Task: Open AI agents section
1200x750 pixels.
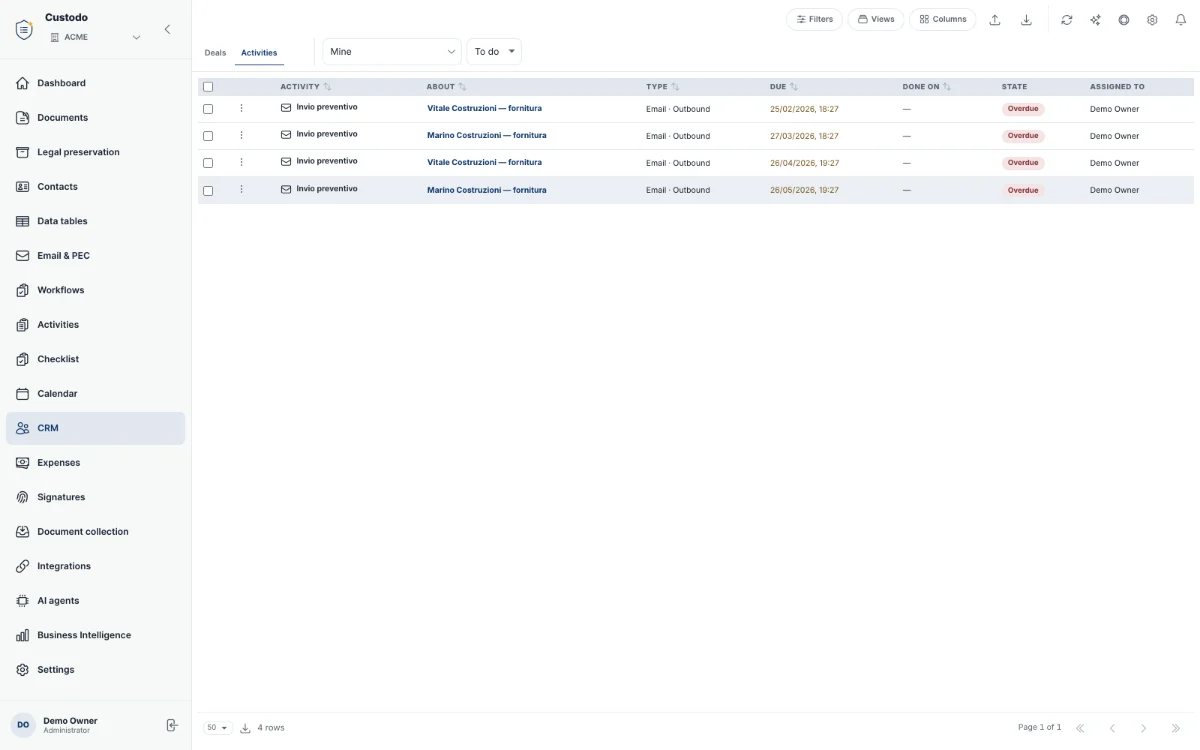Action: 95,601
